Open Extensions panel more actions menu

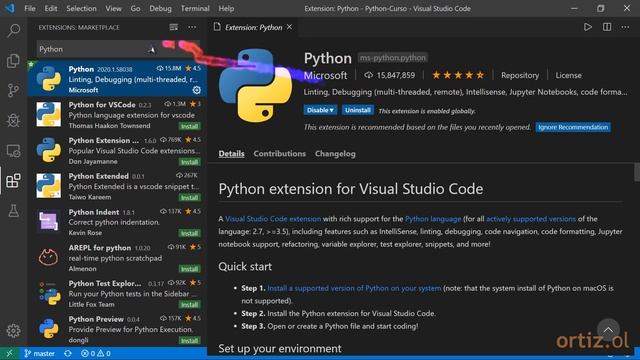[x=192, y=27]
